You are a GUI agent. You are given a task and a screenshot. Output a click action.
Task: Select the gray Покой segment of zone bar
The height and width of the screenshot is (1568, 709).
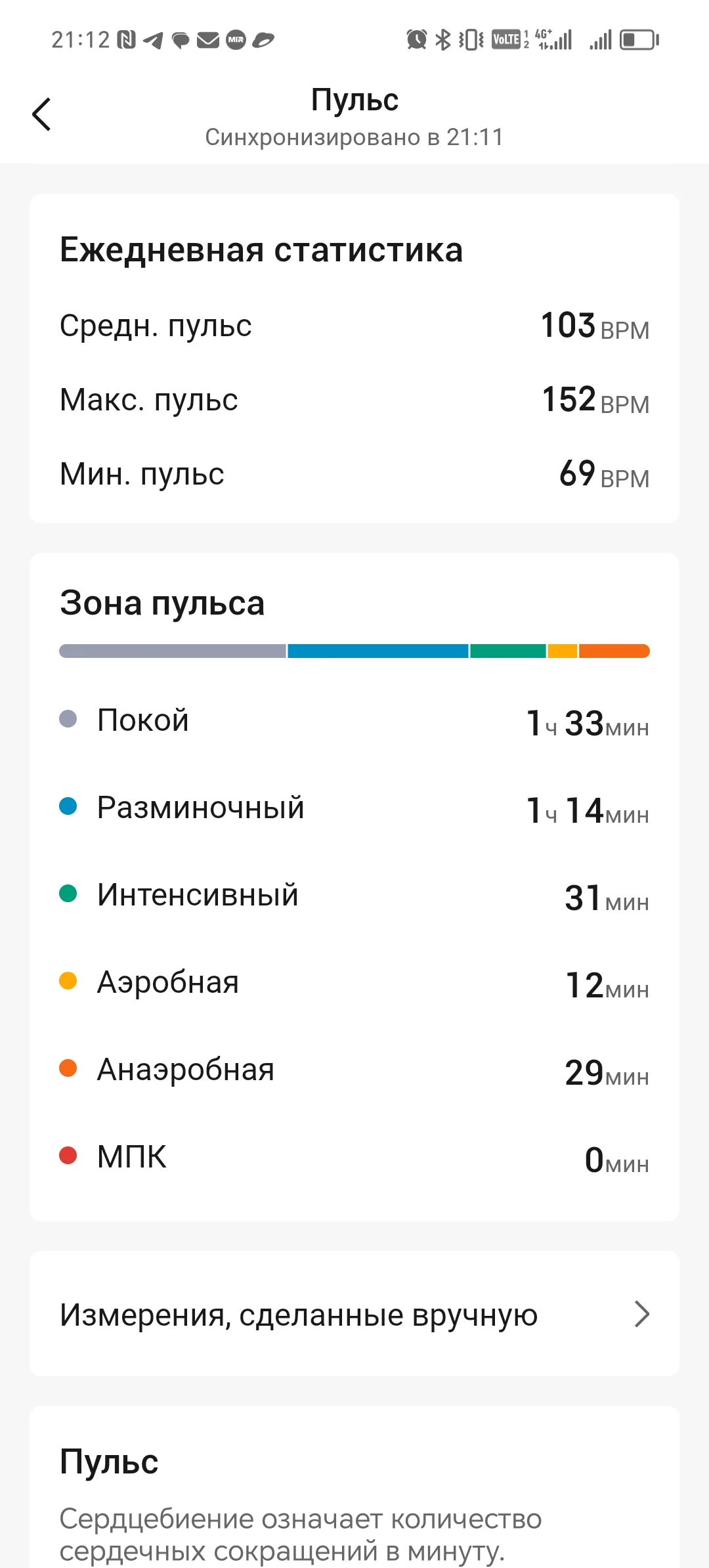pos(173,651)
